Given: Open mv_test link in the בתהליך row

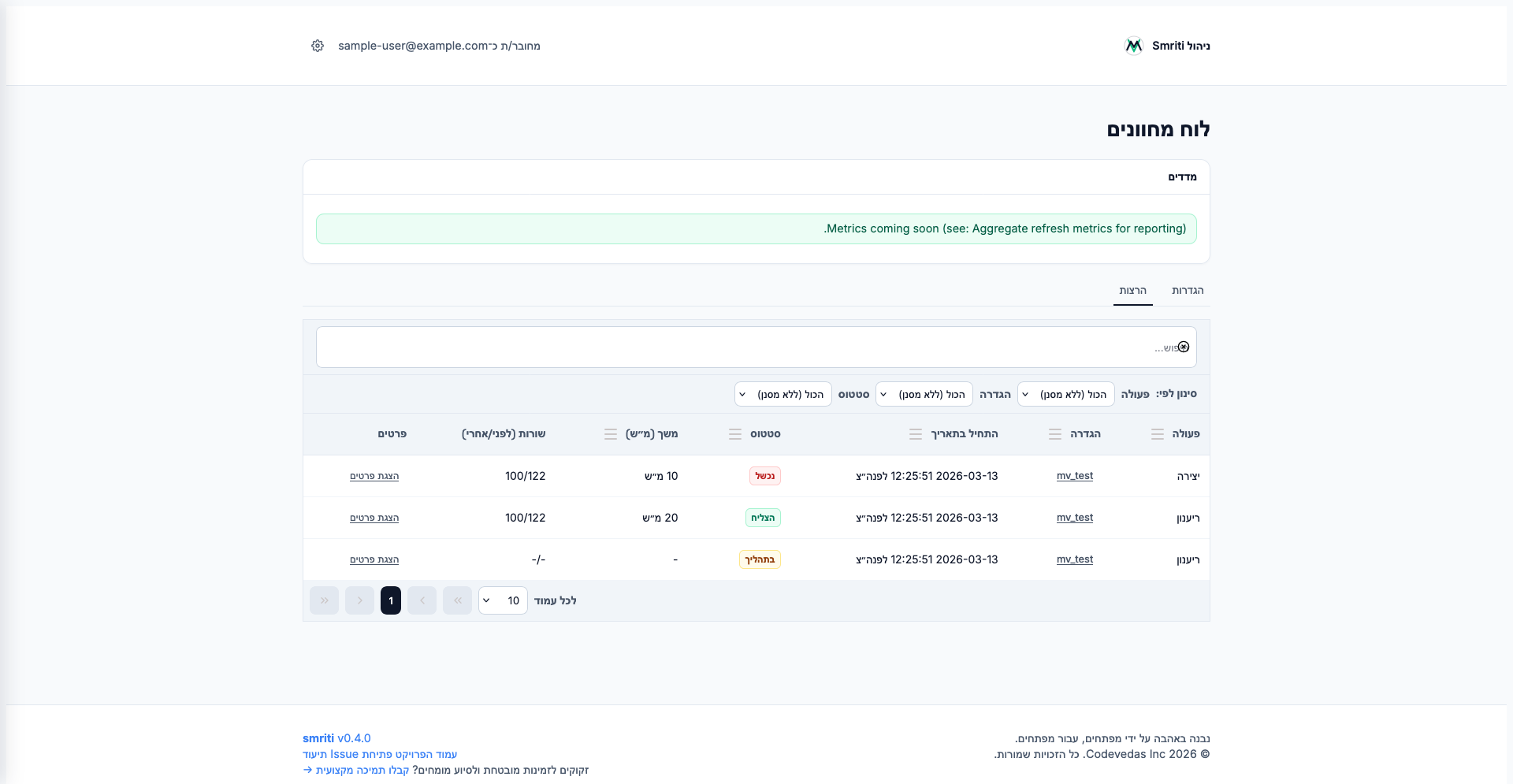Looking at the screenshot, I should click(x=1075, y=559).
